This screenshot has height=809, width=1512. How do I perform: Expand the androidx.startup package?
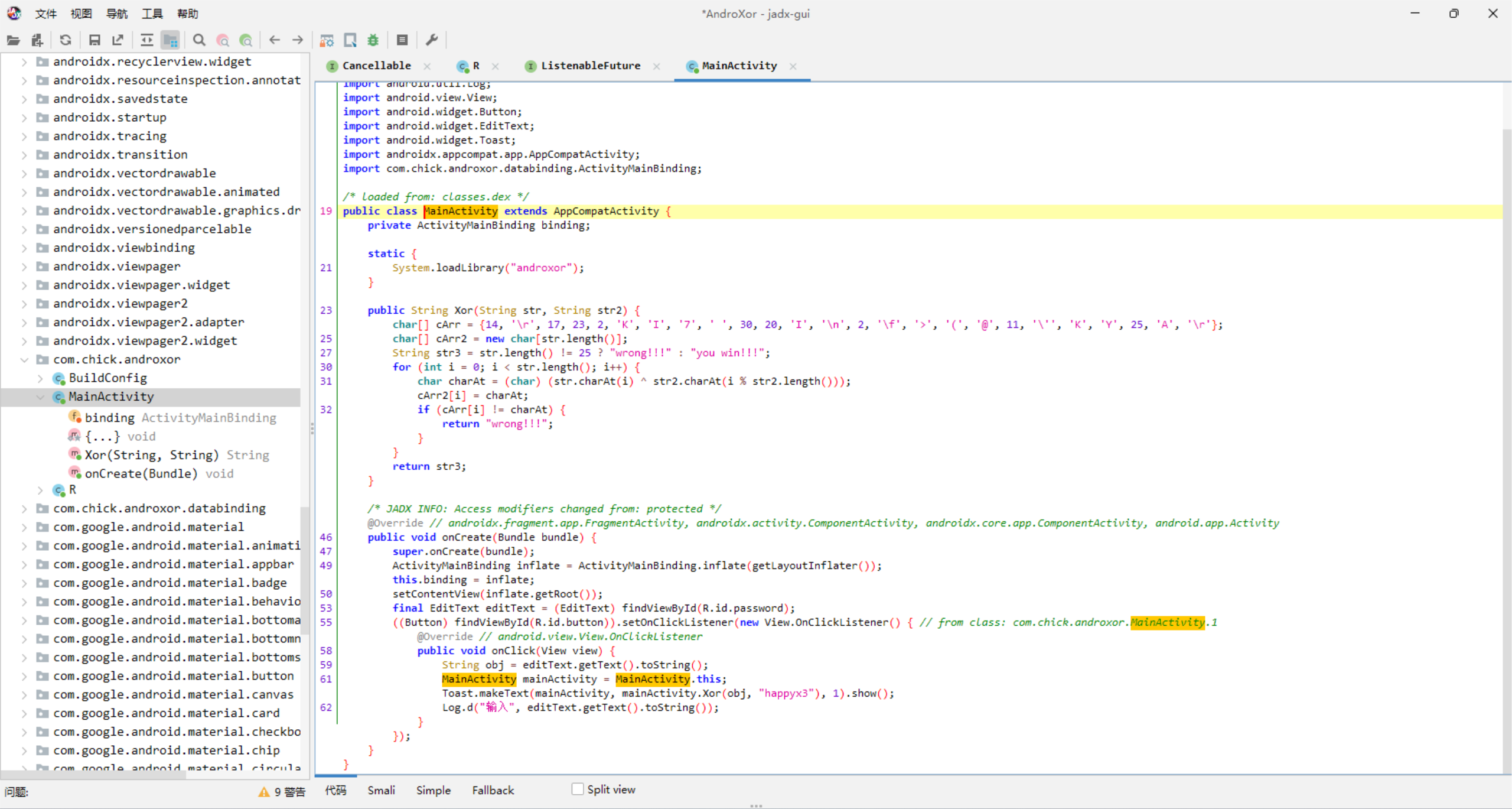tap(24, 118)
